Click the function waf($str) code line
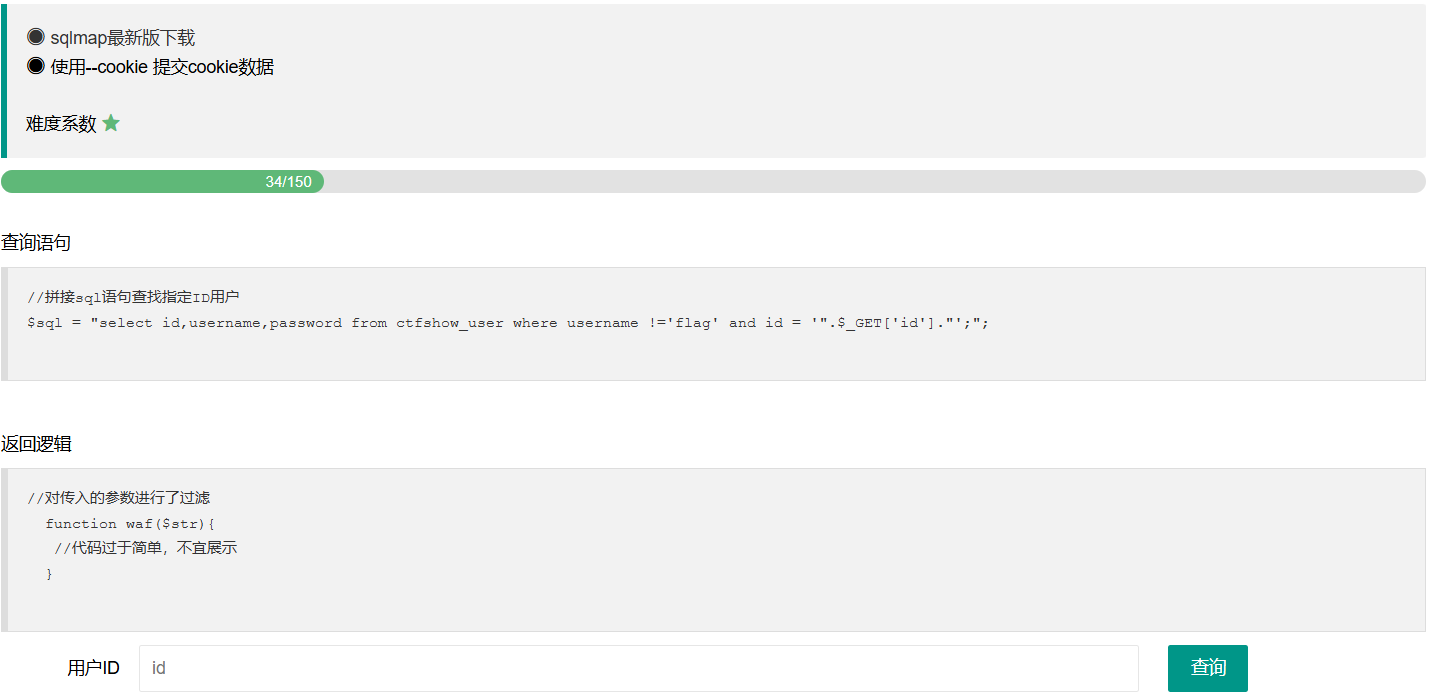Screen dimensions: 1433x696 130,524
